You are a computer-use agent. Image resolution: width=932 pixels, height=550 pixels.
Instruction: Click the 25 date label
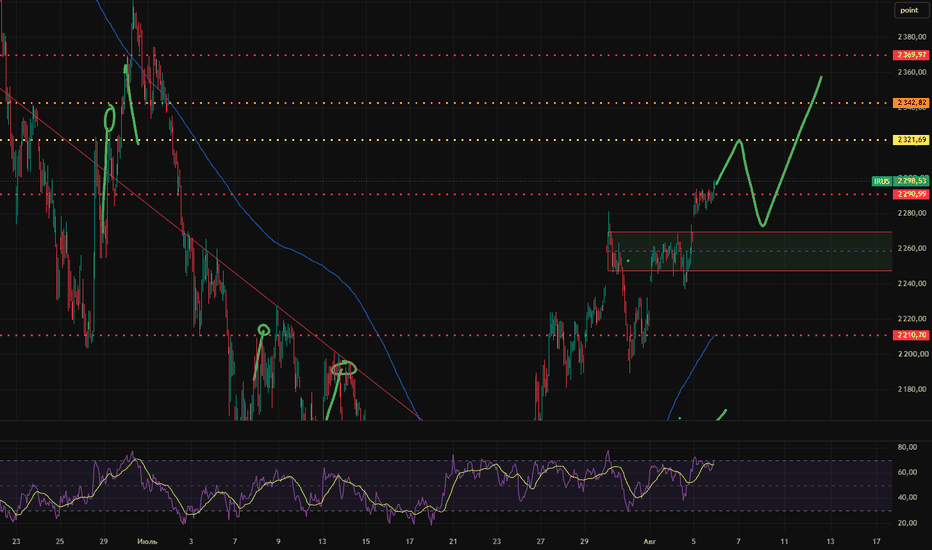tap(59, 542)
